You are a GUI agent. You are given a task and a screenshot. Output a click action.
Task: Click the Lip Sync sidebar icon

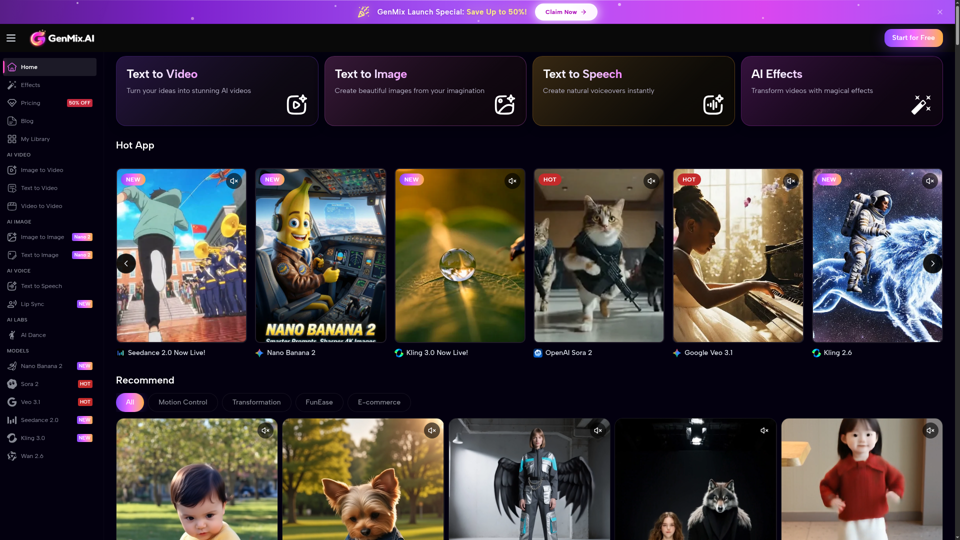(12, 304)
